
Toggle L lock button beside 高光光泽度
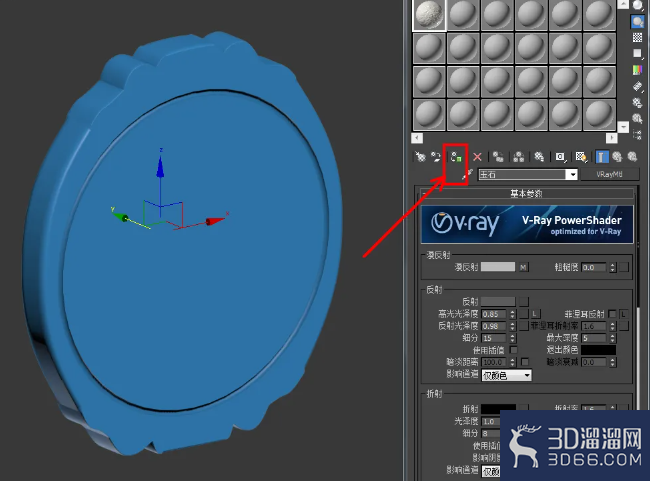[x=535, y=314]
